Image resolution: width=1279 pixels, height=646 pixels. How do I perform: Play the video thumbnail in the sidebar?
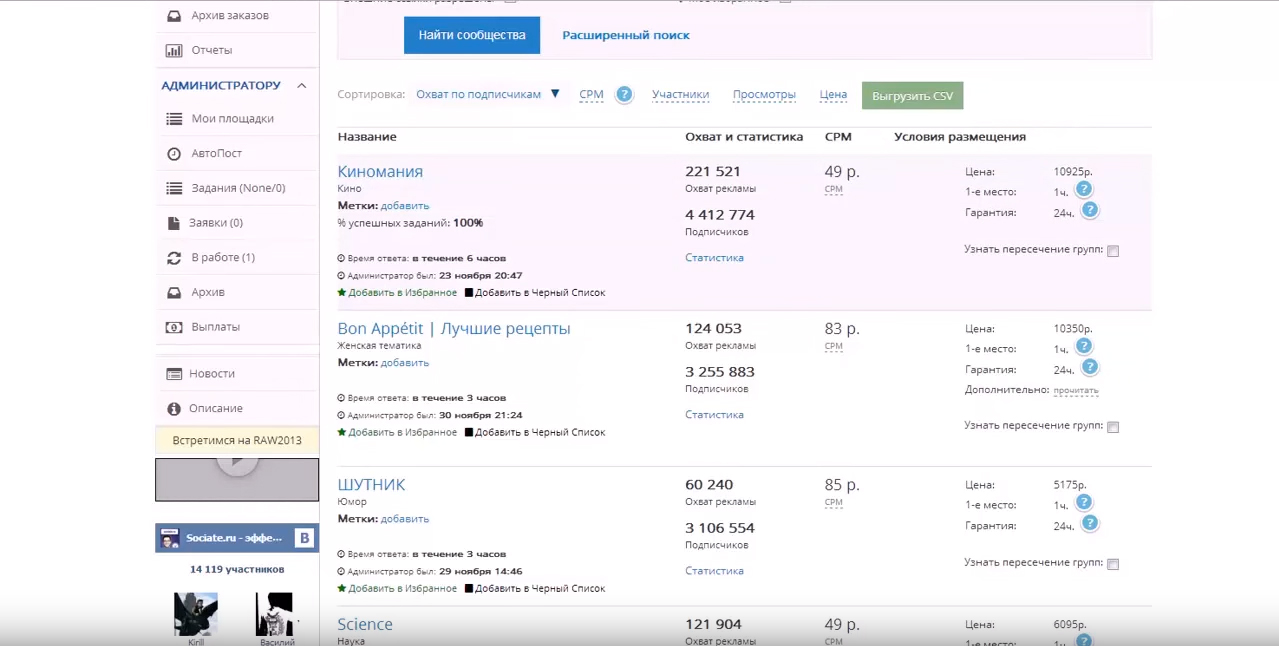[237, 462]
